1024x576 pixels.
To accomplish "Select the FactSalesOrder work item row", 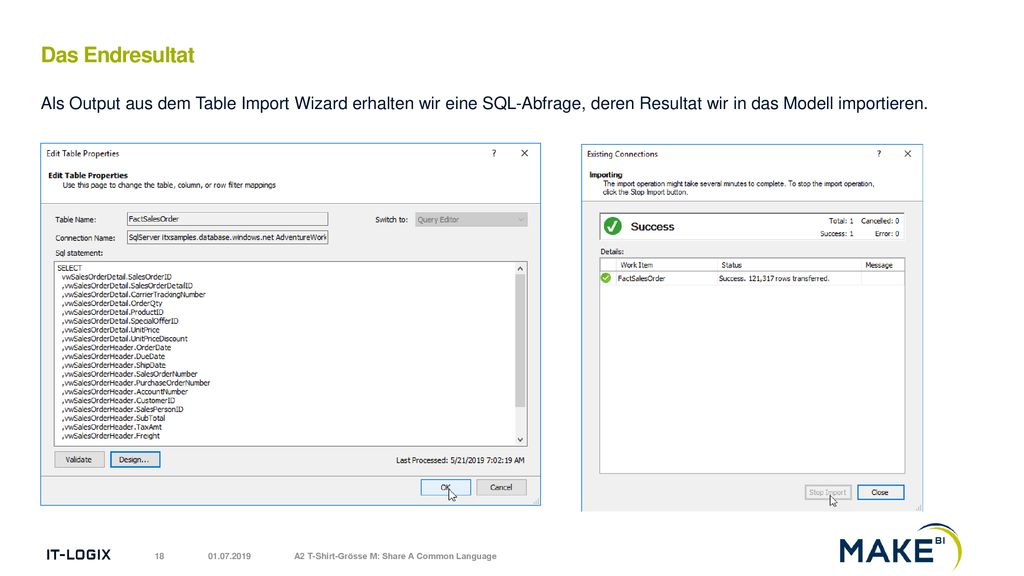I will pos(752,278).
